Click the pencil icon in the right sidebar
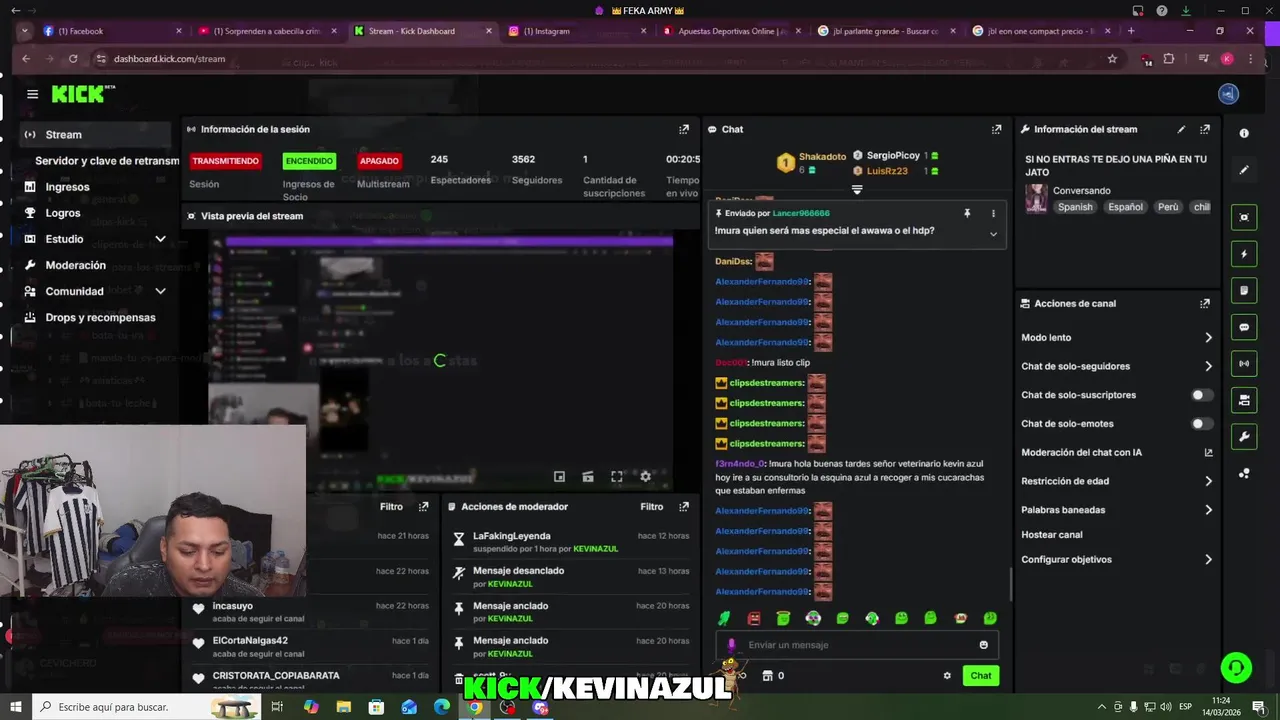The height and width of the screenshot is (720, 1280). coord(1244,170)
